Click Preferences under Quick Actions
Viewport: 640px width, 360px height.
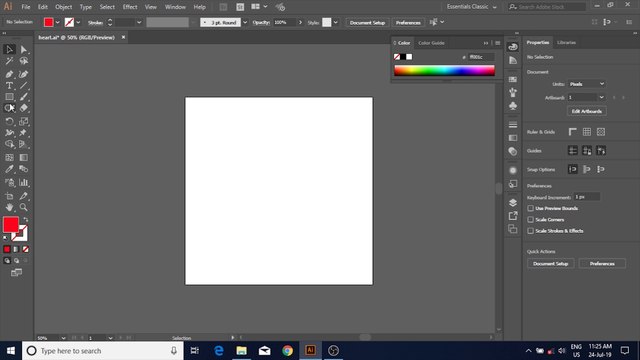(602, 264)
